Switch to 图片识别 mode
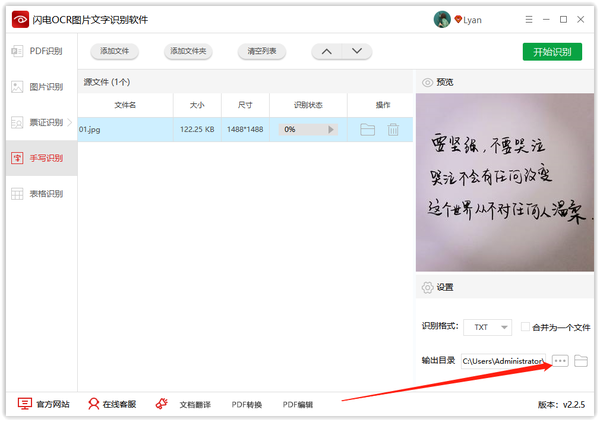Image resolution: width=600 pixels, height=422 pixels. 38,87
